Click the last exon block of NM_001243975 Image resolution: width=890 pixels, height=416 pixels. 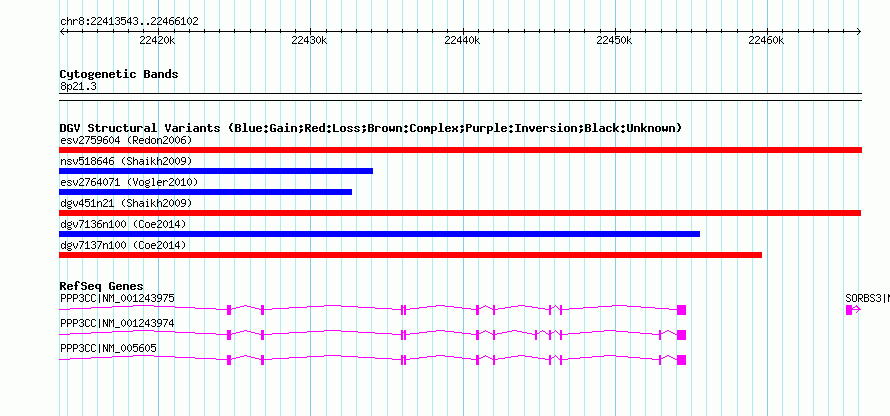point(682,310)
